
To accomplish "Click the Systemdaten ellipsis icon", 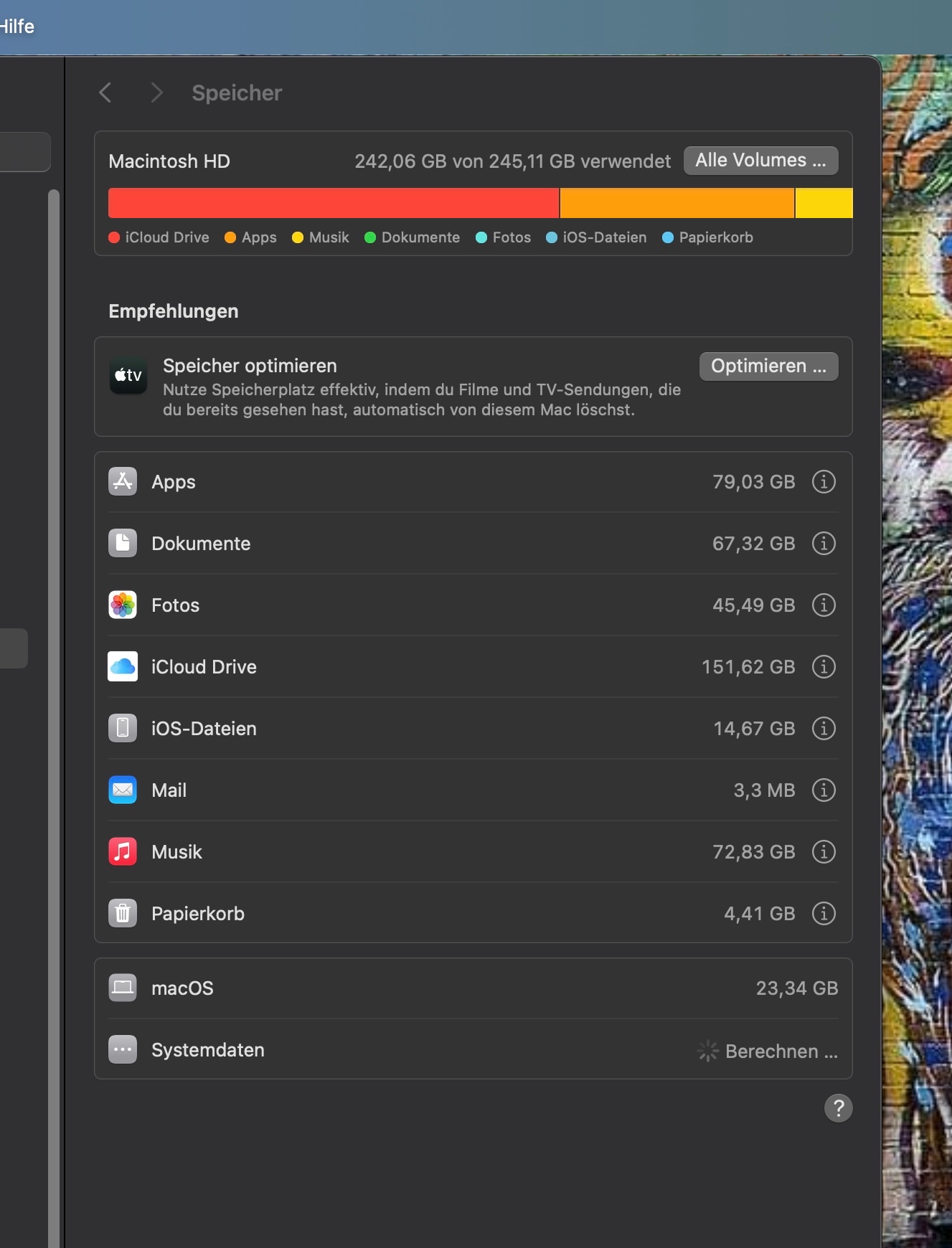I will pyautogui.click(x=123, y=1050).
